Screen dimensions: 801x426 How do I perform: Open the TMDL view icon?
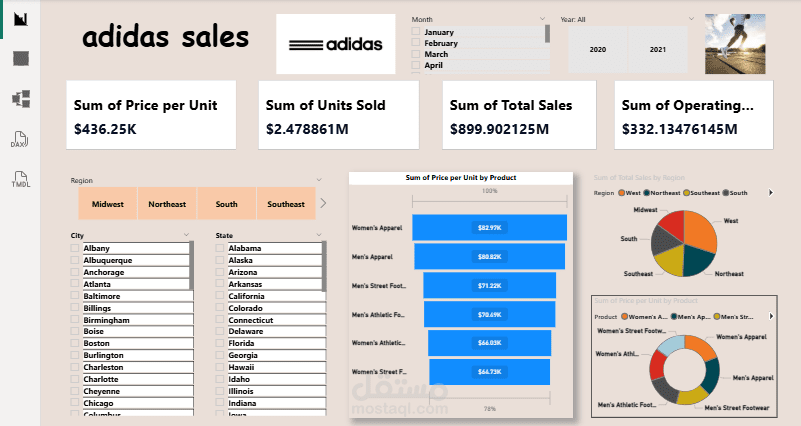[x=20, y=179]
